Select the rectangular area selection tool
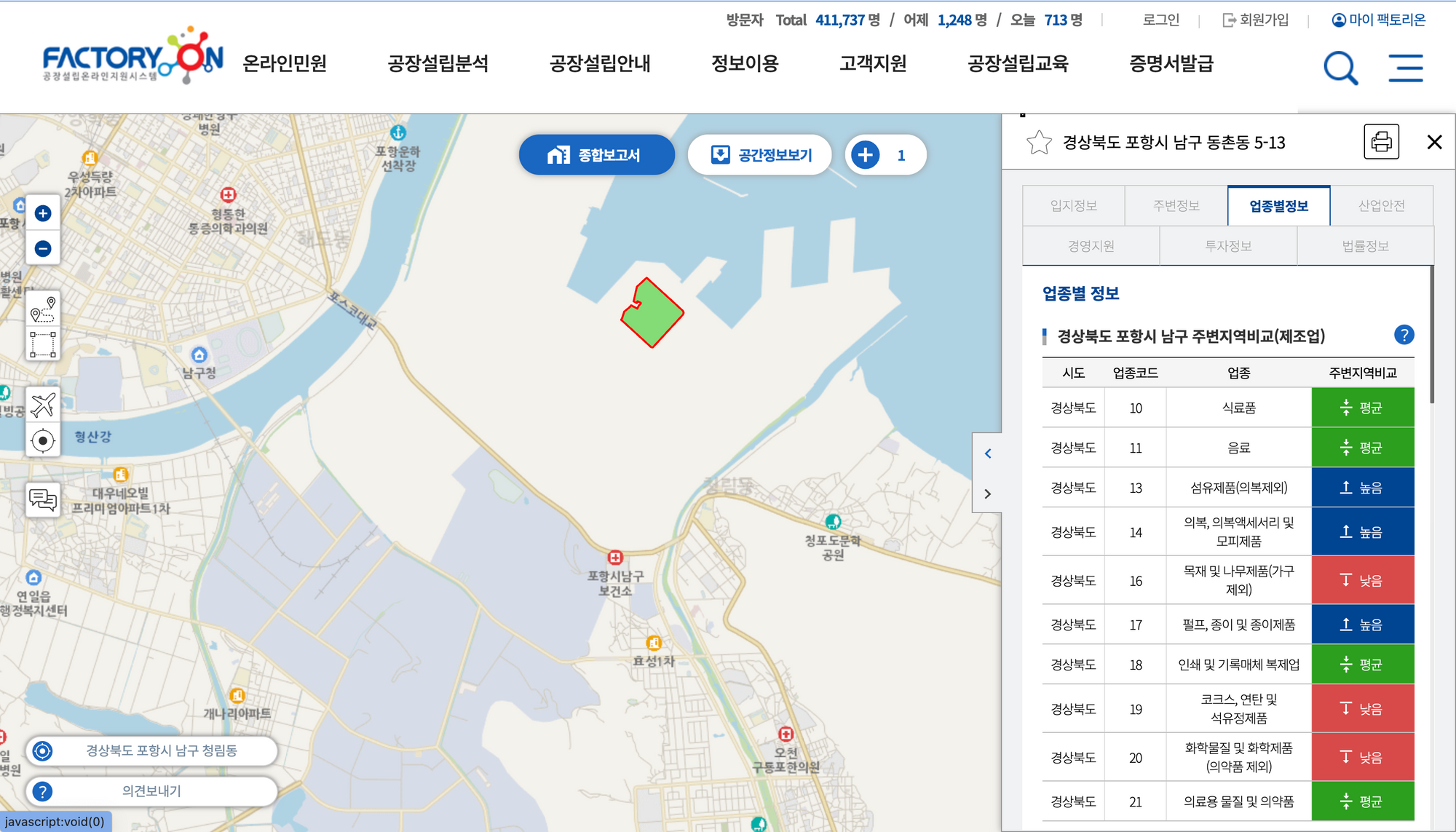This screenshot has width=1456, height=832. [x=43, y=342]
